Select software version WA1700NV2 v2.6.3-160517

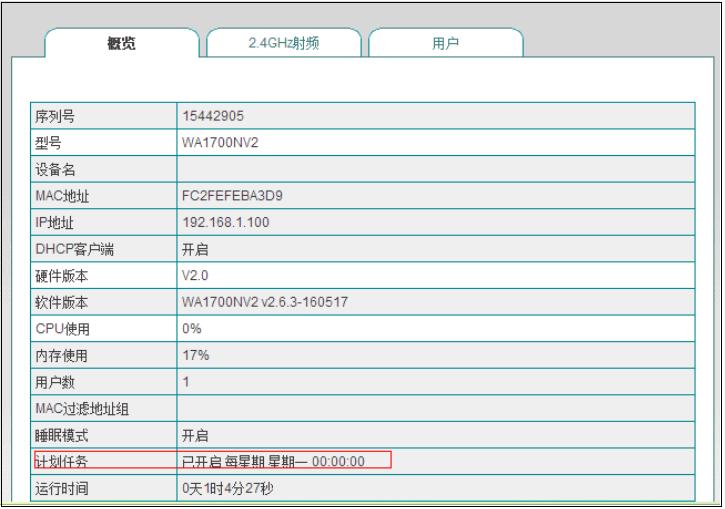pyautogui.click(x=265, y=302)
